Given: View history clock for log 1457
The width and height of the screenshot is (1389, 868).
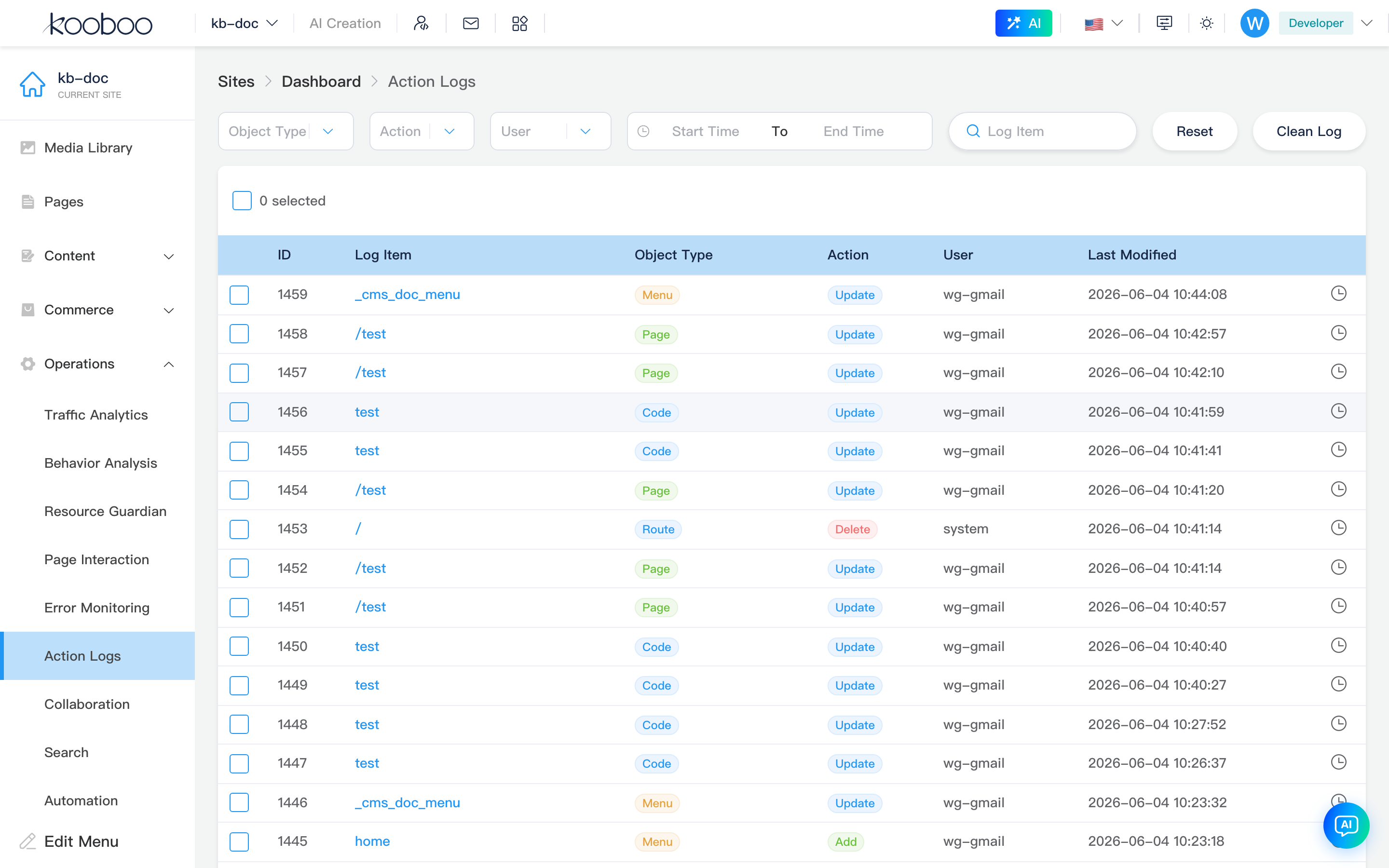Looking at the screenshot, I should [x=1338, y=371].
